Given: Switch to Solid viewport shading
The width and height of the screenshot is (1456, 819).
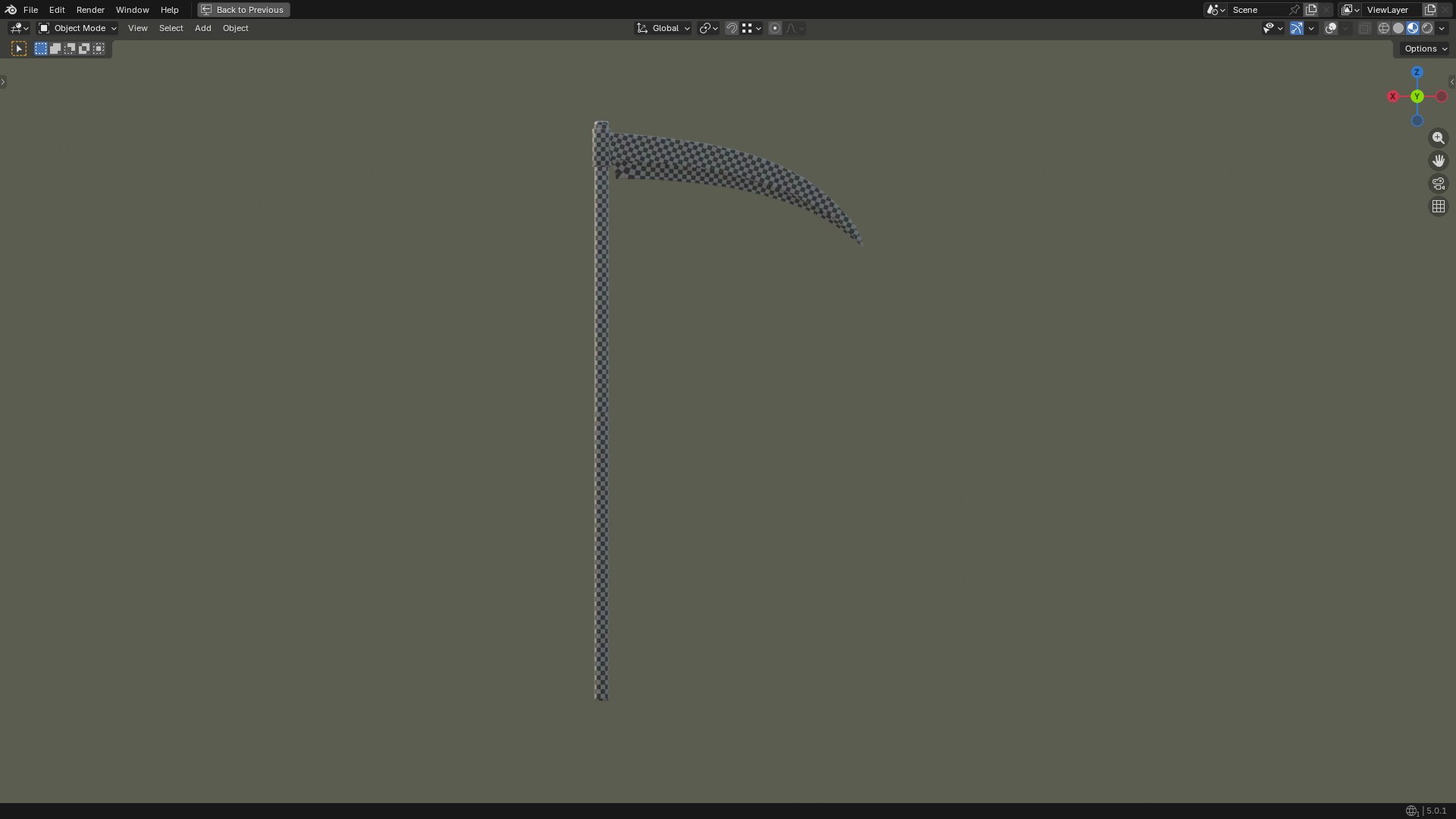Looking at the screenshot, I should coord(1398,28).
